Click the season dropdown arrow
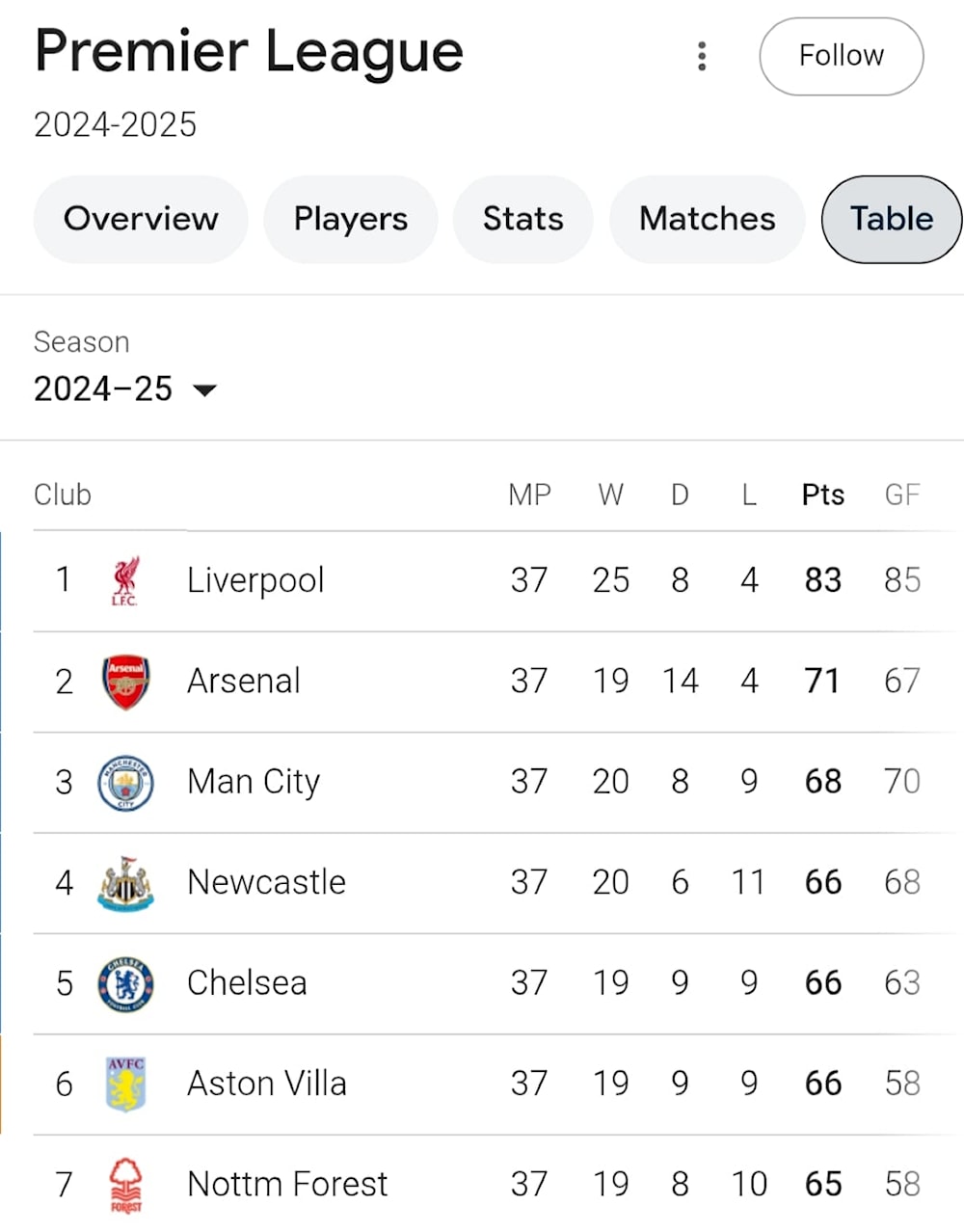 click(204, 390)
